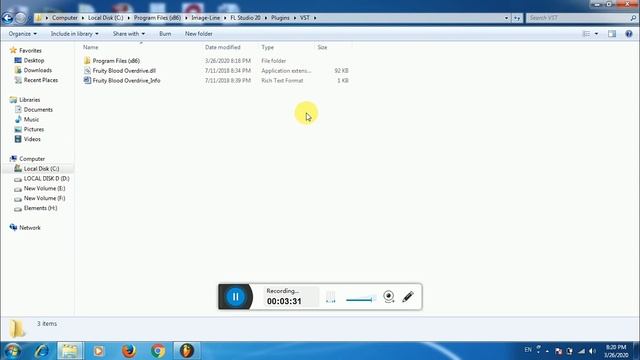Open the Pictures library
Image resolution: width=640 pixels, height=360 pixels.
click(x=33, y=129)
